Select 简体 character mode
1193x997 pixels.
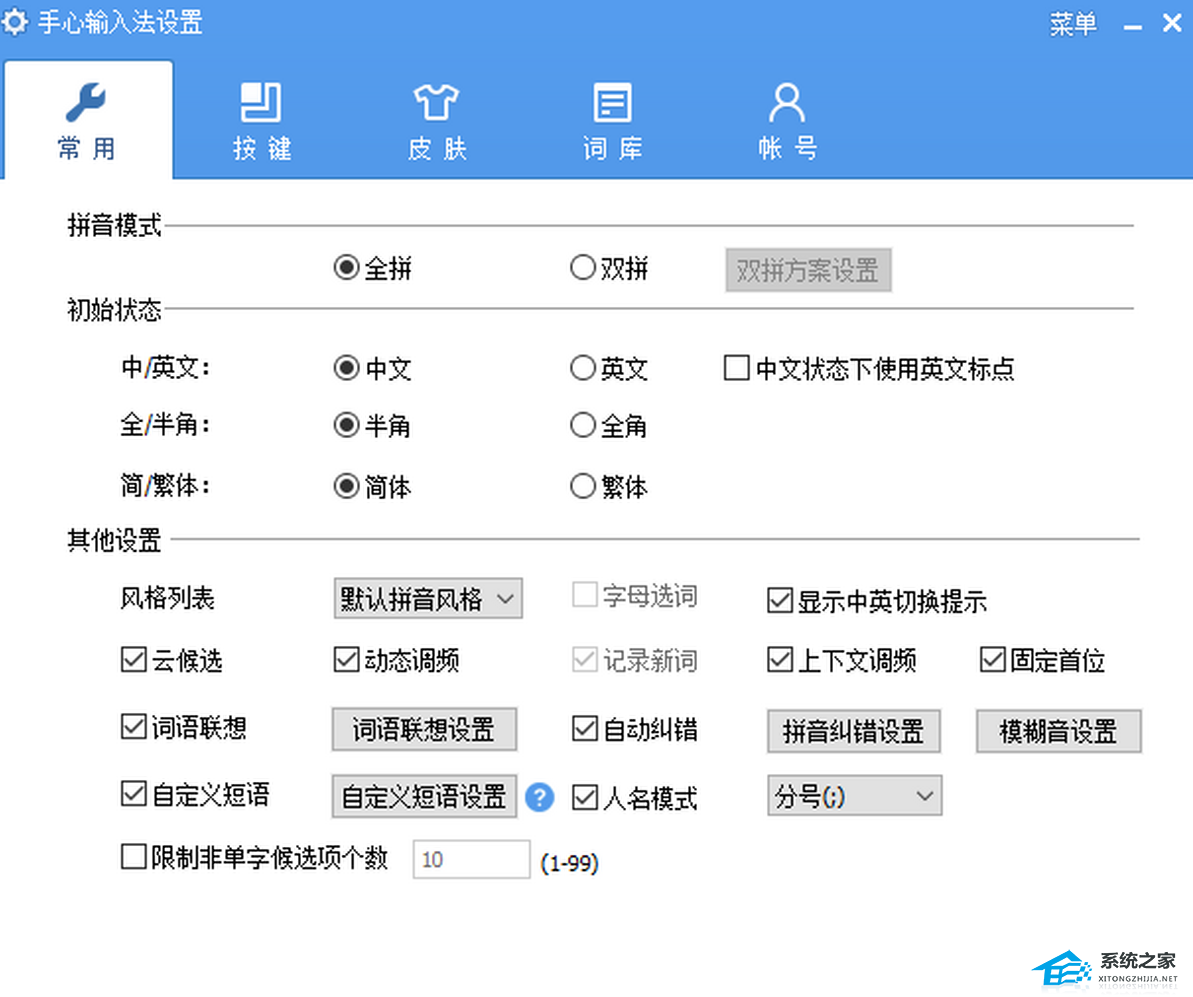tap(346, 486)
